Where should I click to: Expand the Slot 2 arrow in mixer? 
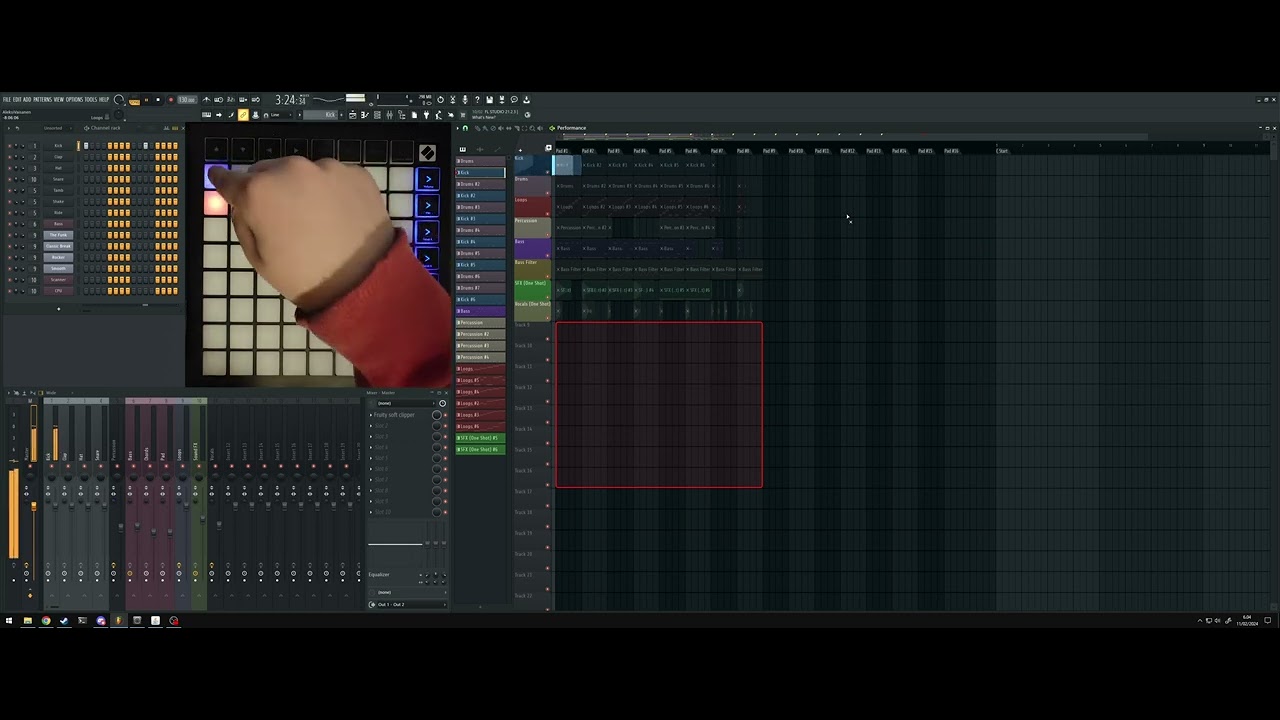[x=371, y=426]
